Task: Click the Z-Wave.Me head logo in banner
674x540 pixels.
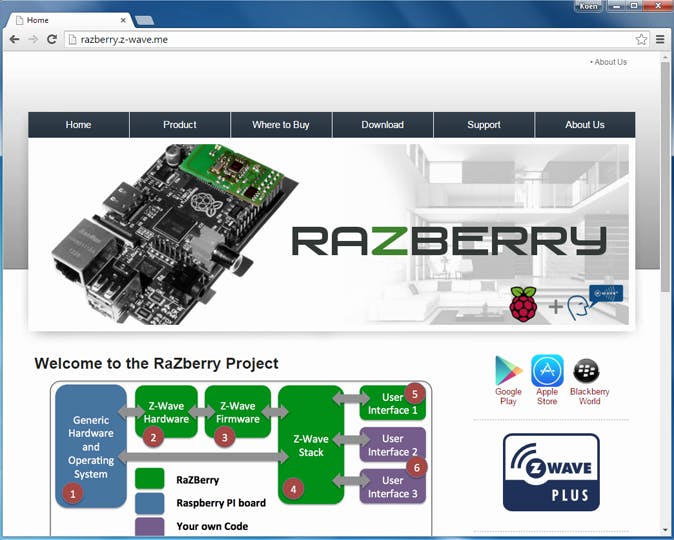Action: point(595,302)
